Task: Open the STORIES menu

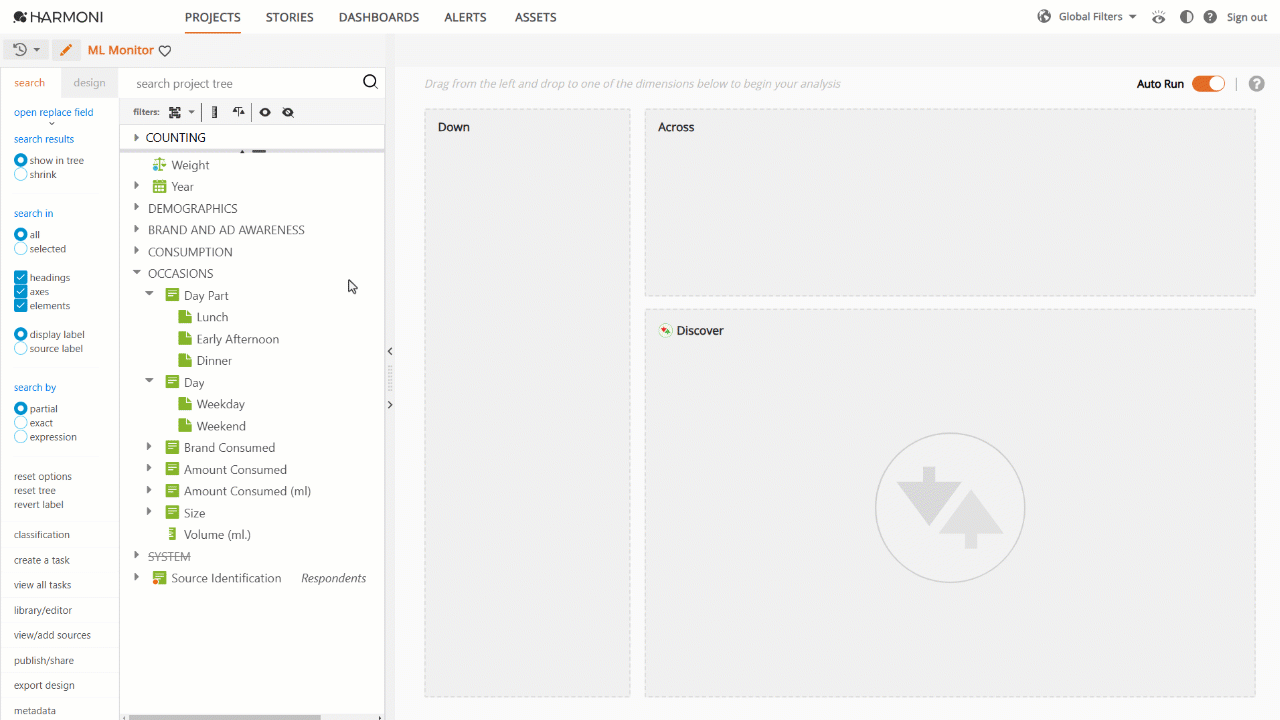Action: point(290,17)
